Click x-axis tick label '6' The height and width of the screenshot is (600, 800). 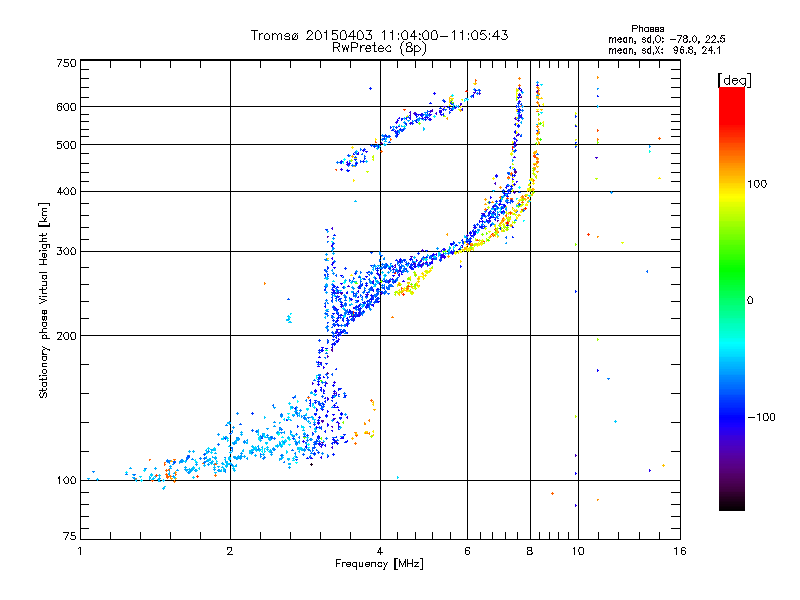[467, 551]
